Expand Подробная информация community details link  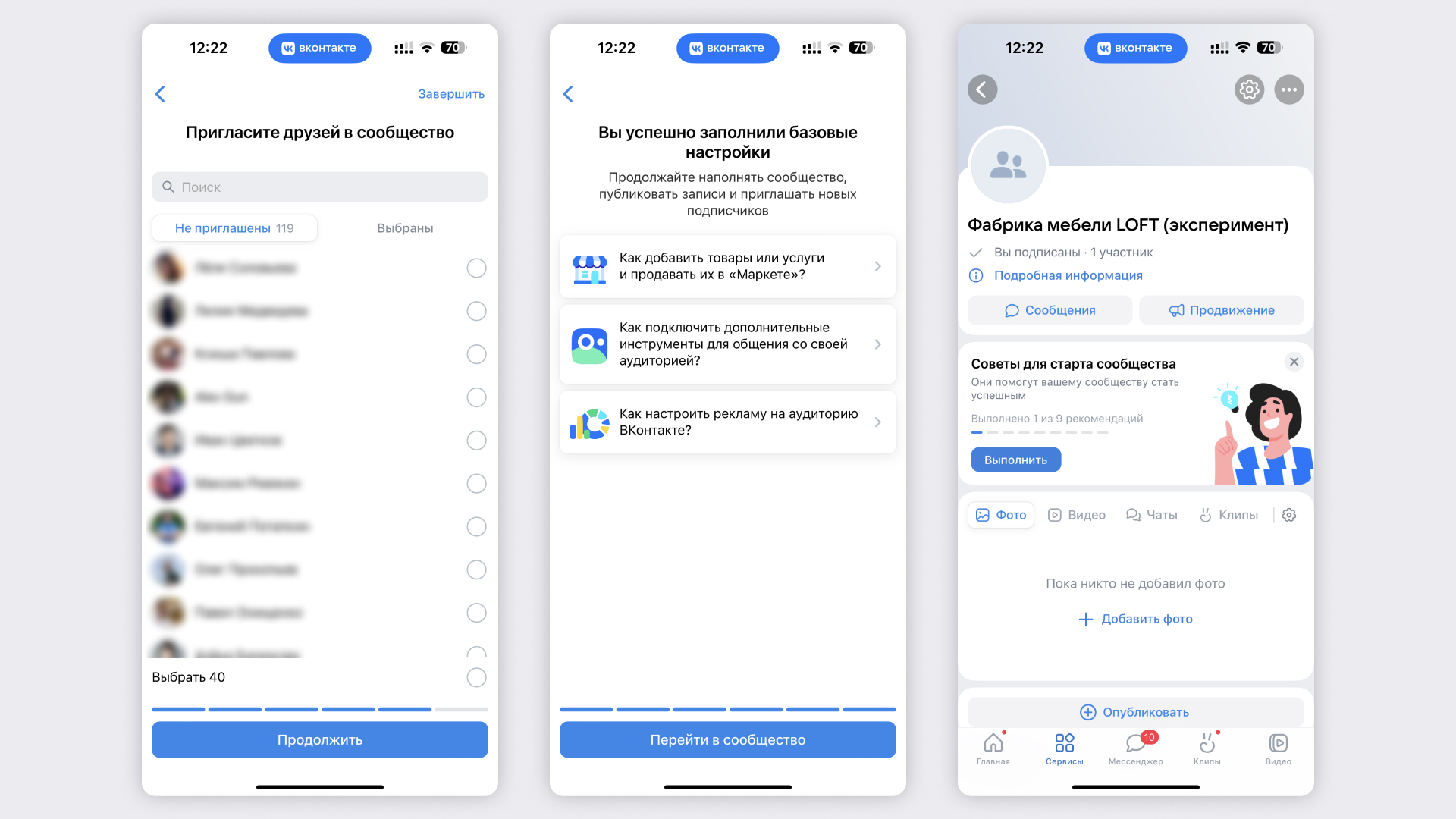(1069, 277)
